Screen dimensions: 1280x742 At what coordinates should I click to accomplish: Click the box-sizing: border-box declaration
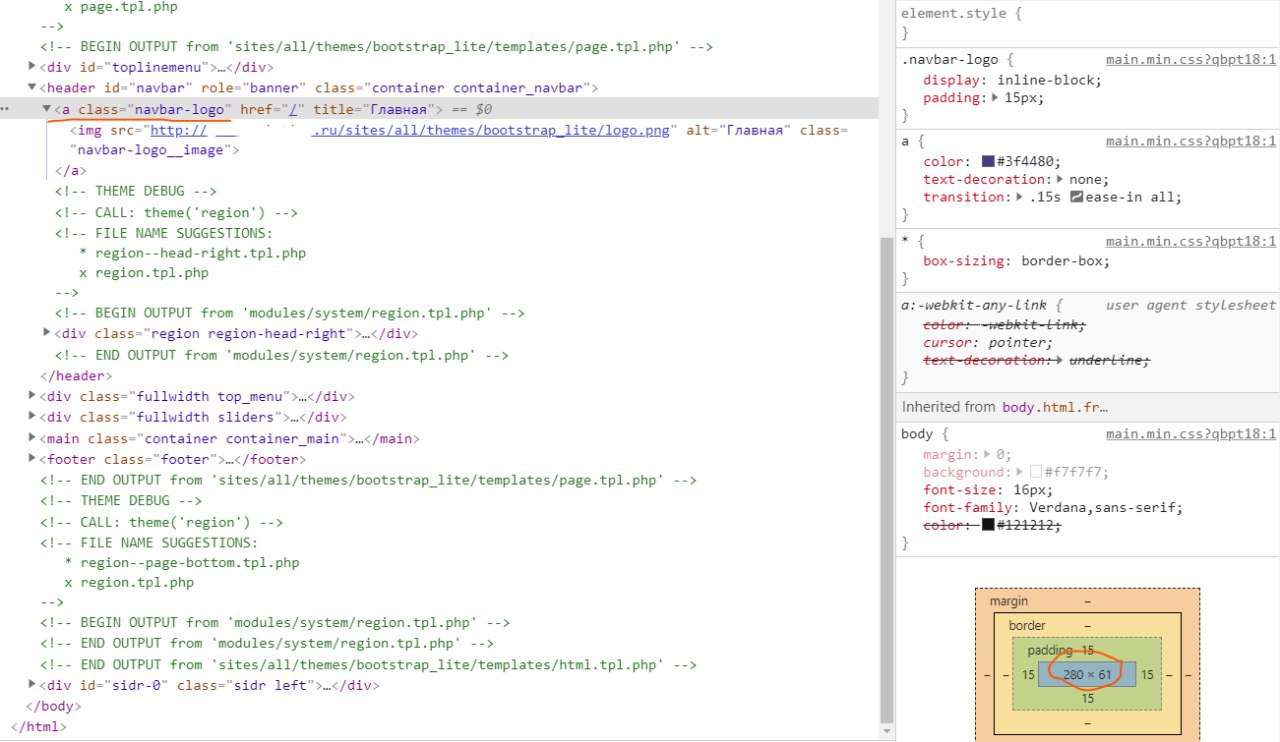pyautogui.click(x=1017, y=261)
